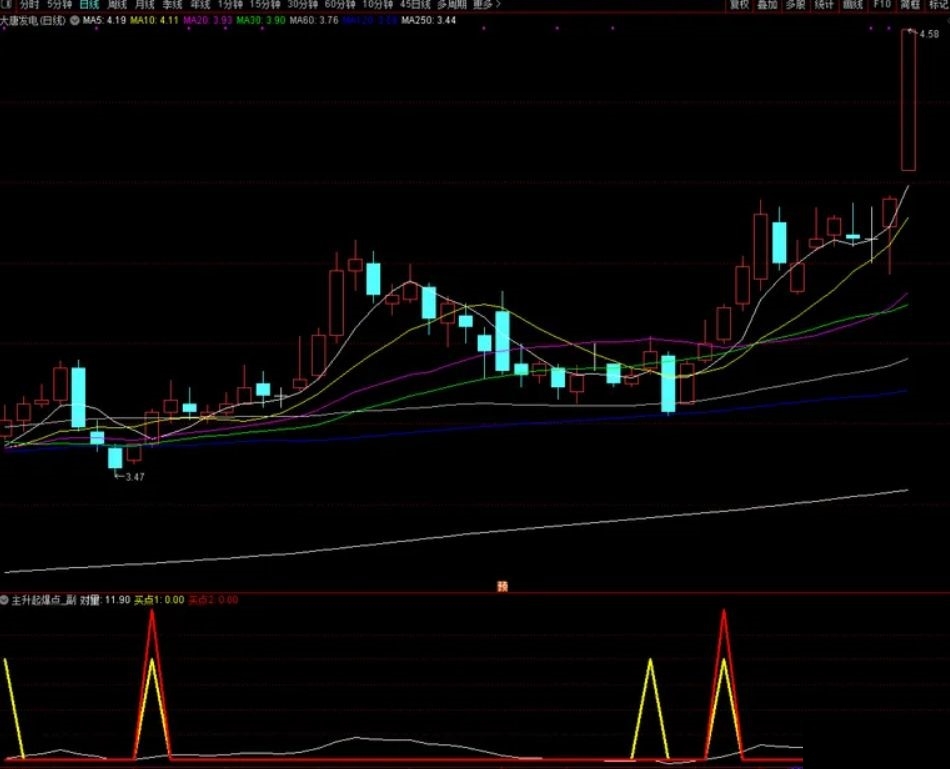Select the 60分钟 period tab
Screen dimensions: 950x769
click(x=340, y=4)
